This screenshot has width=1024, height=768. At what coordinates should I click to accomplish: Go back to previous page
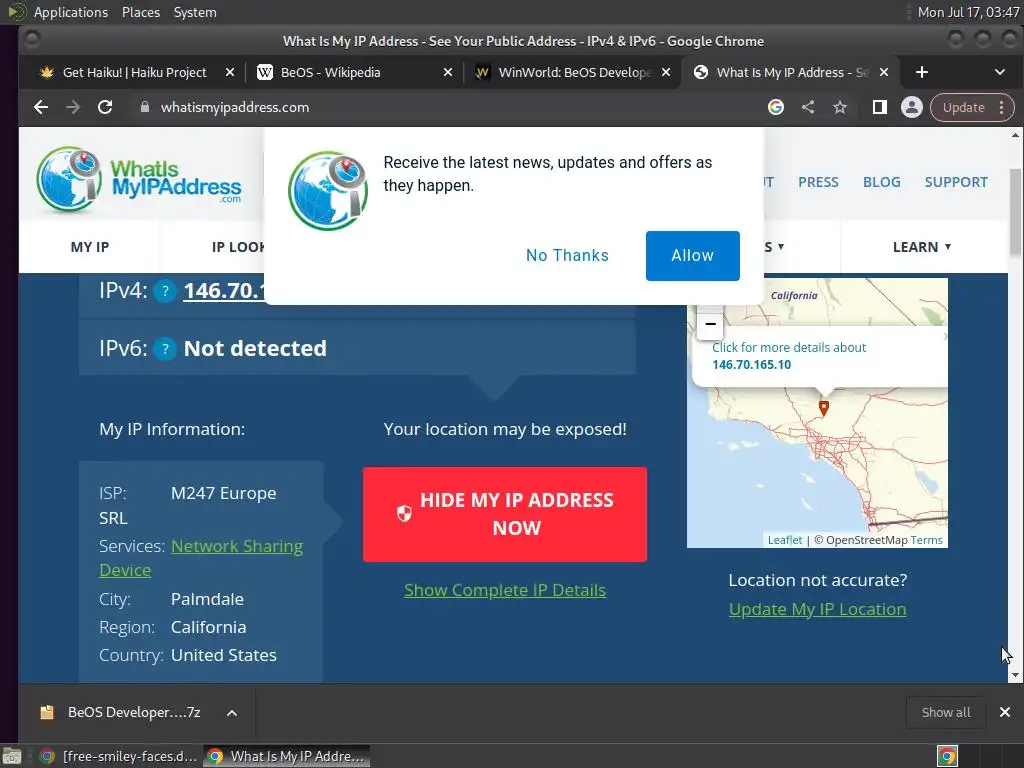40,107
